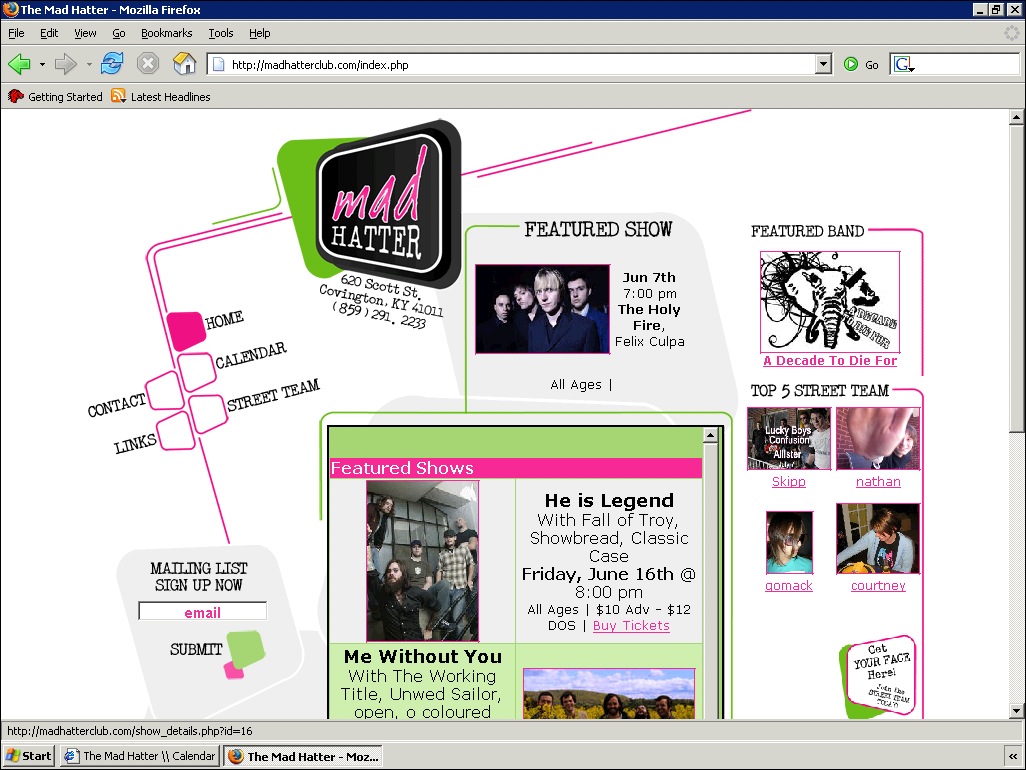Click the CONTACT navigation square
Screen dimensions: 1026x770
click(x=165, y=391)
